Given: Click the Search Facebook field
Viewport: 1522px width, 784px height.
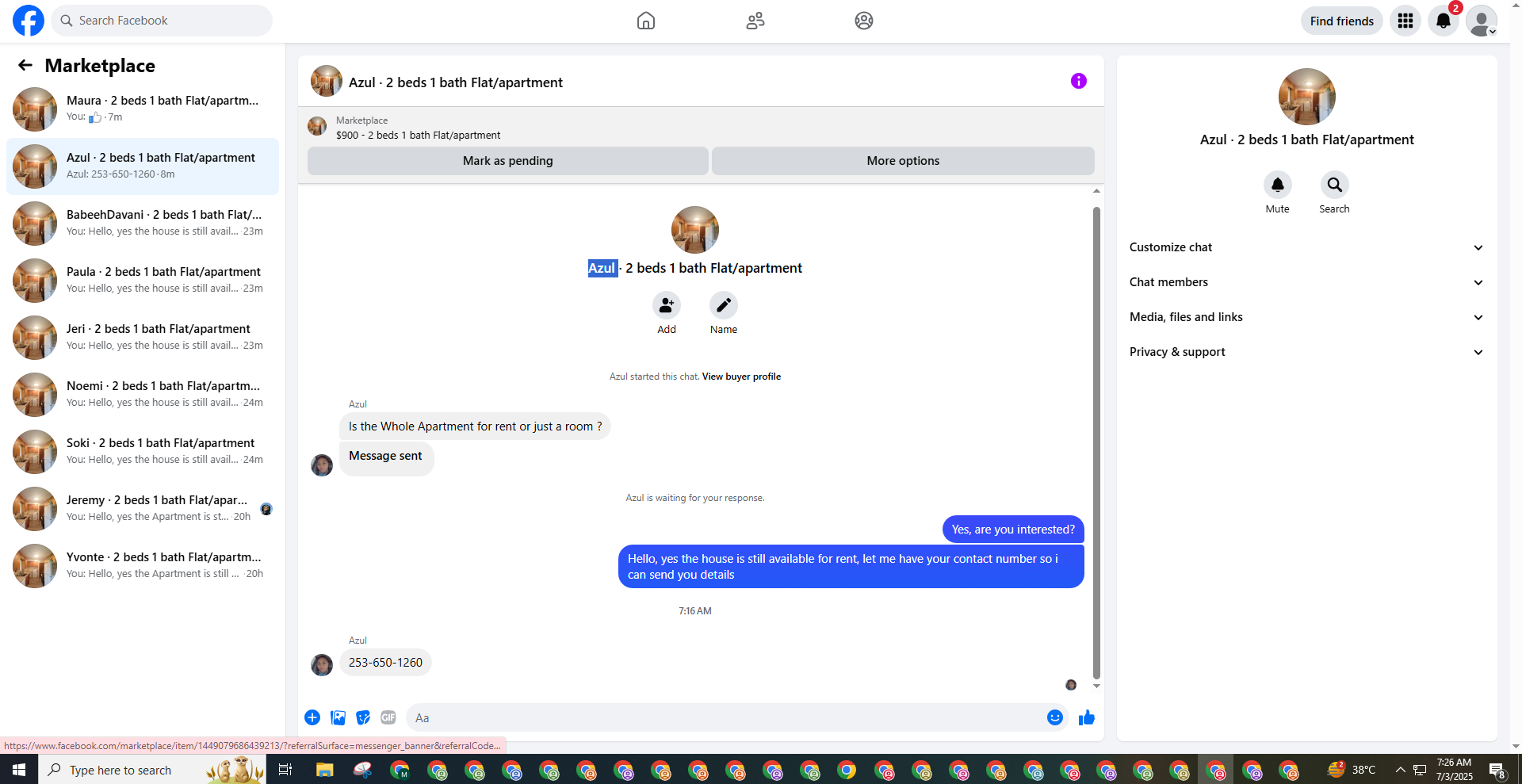Looking at the screenshot, I should 162,21.
